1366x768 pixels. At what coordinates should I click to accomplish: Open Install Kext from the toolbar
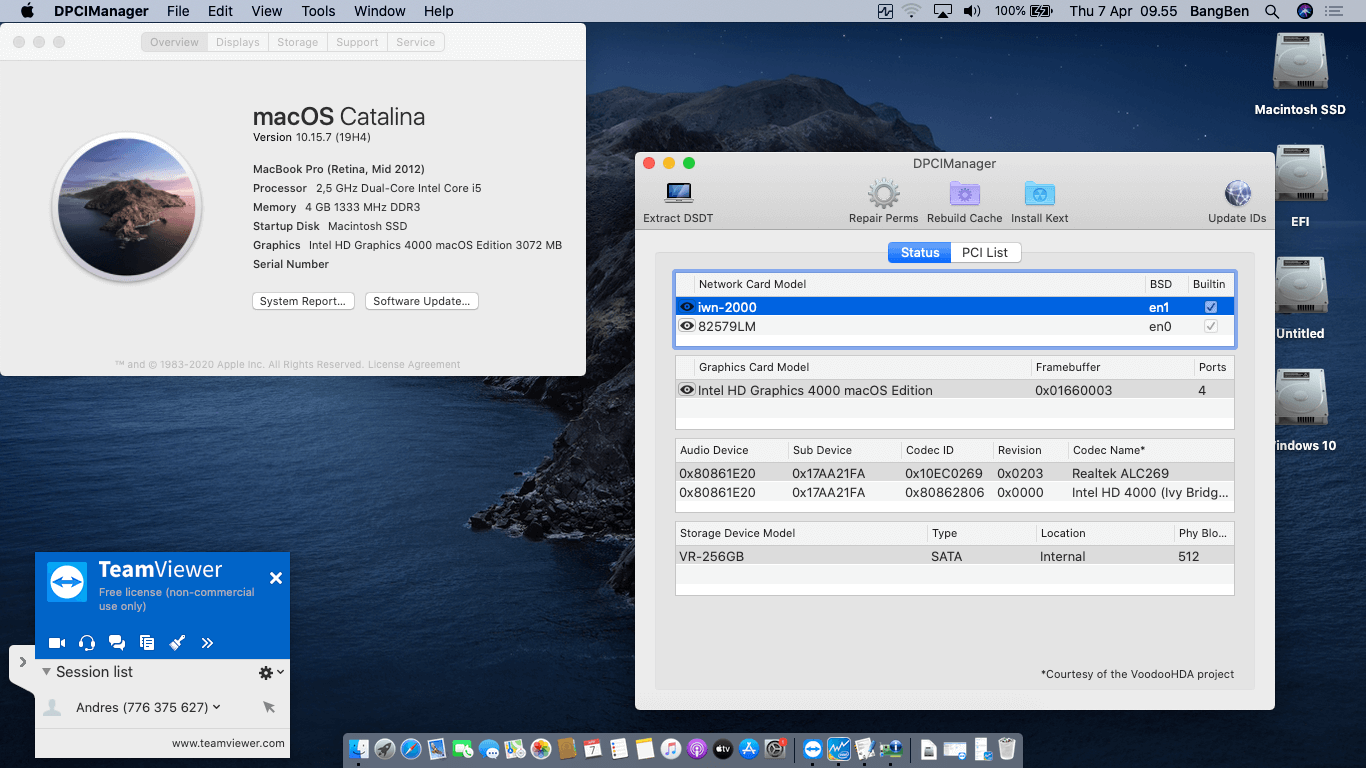1039,193
